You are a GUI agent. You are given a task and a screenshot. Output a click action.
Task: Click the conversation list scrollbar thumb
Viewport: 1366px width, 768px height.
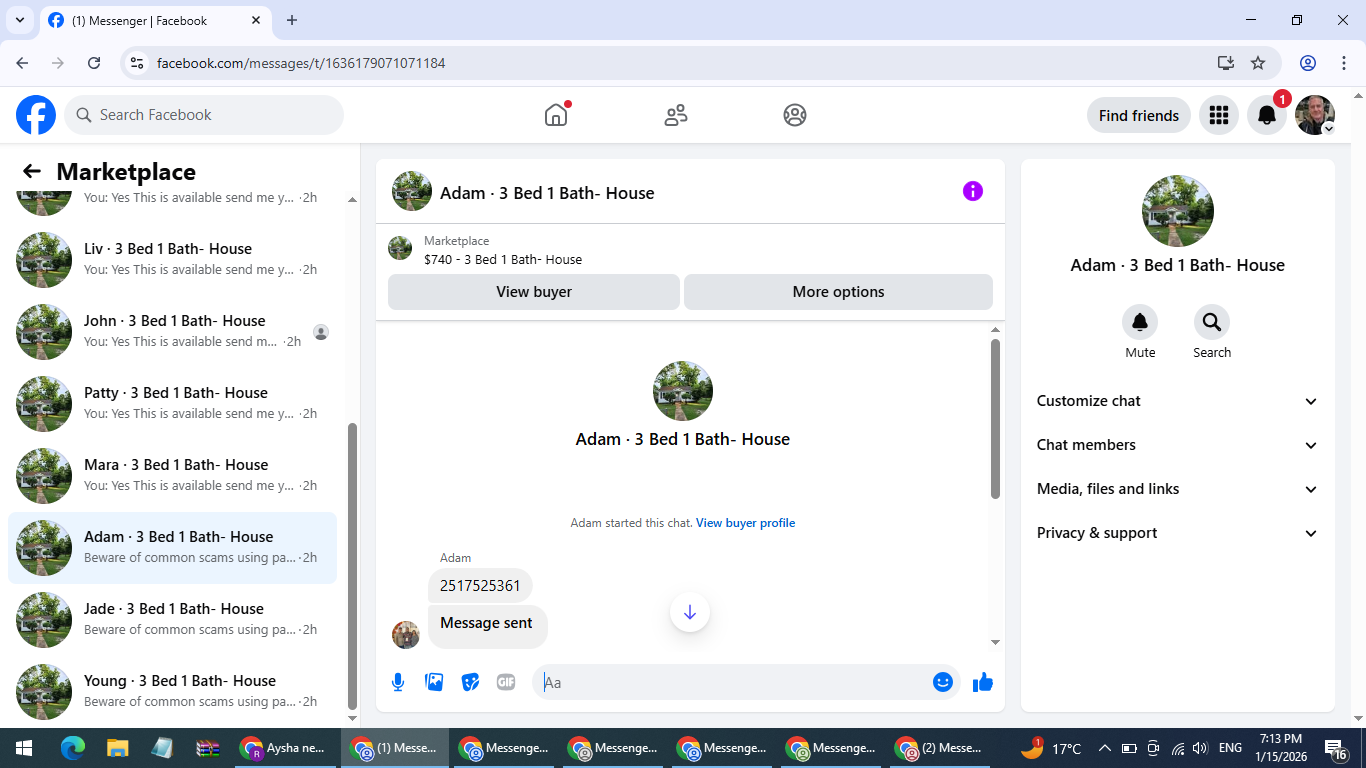click(x=352, y=565)
